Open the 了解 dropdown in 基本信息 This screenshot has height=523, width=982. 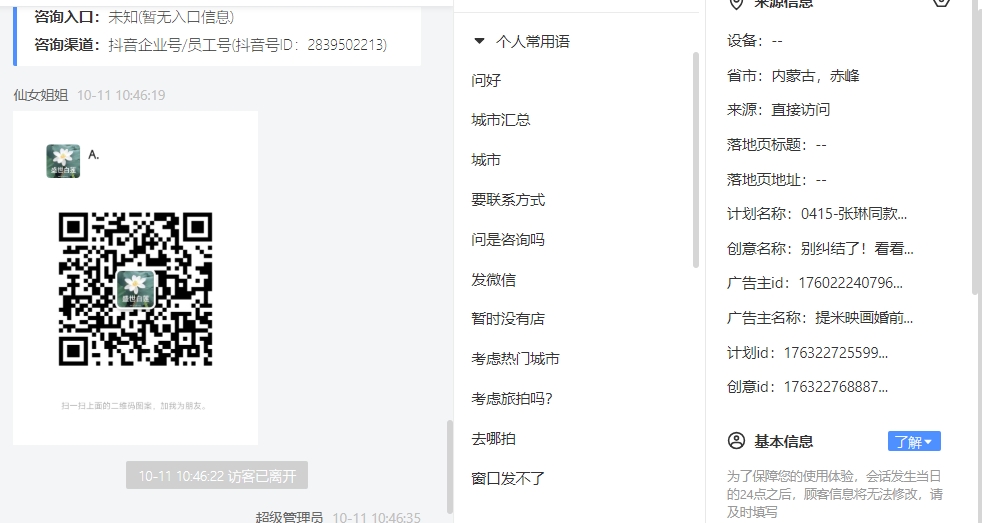click(x=914, y=442)
